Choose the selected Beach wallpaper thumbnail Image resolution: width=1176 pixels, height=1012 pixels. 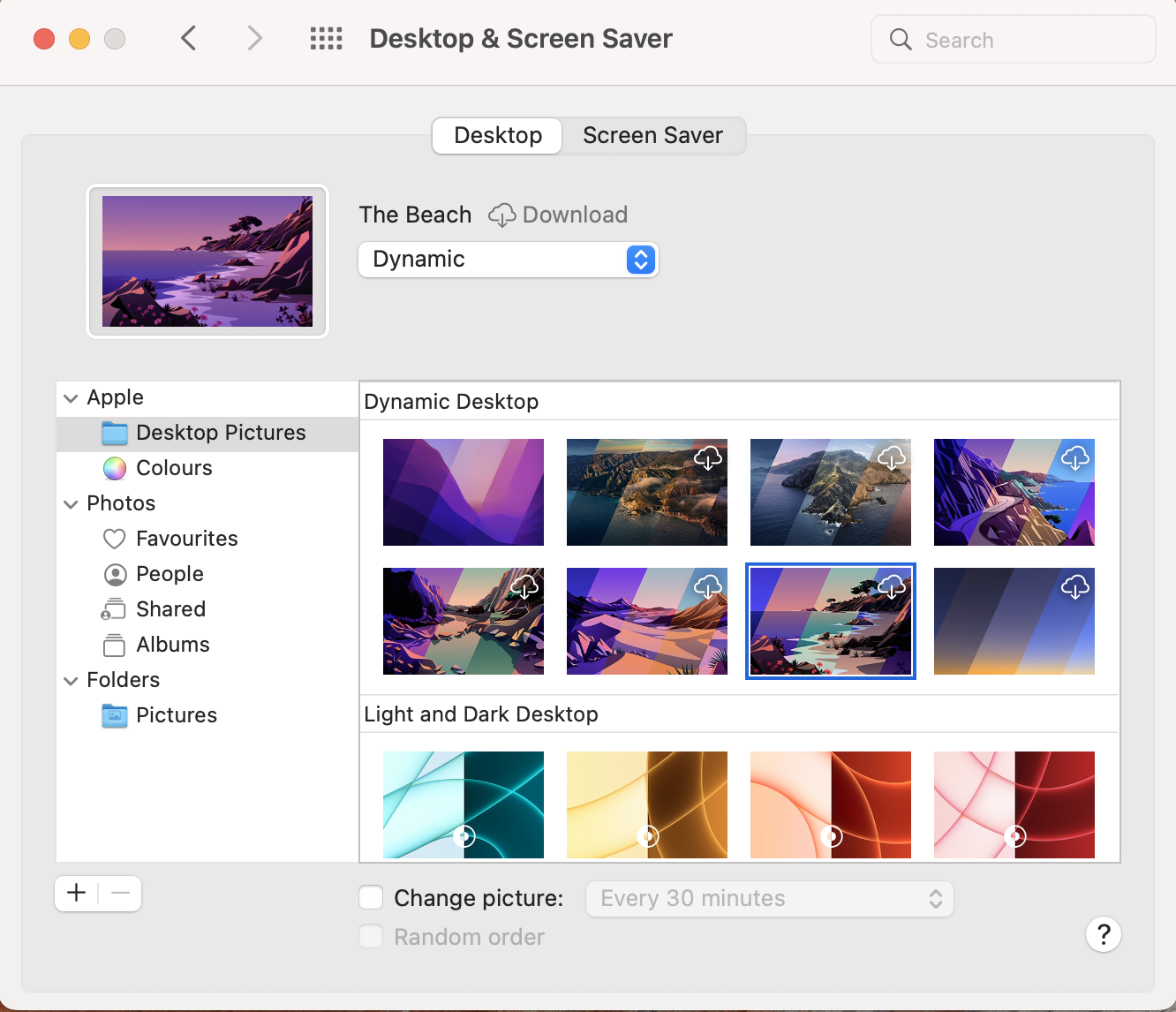coord(831,621)
